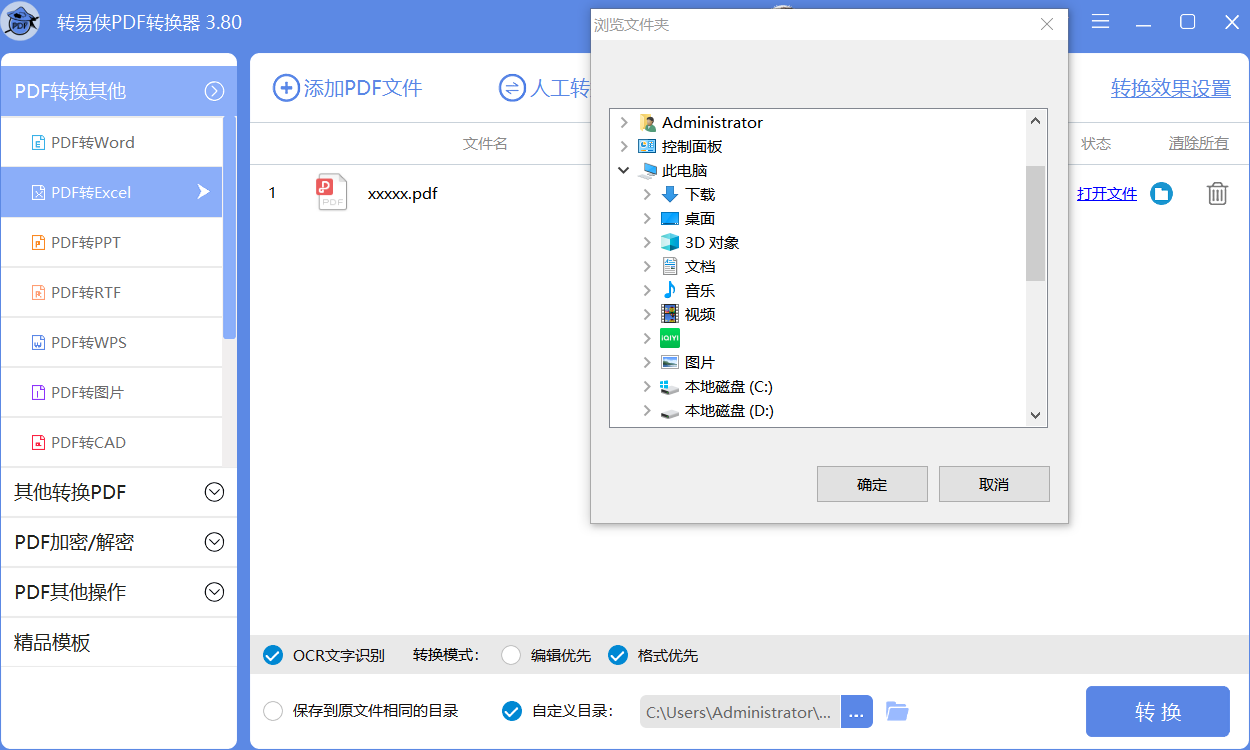Choose the custom directory option
This screenshot has width=1250, height=750.
click(511, 711)
